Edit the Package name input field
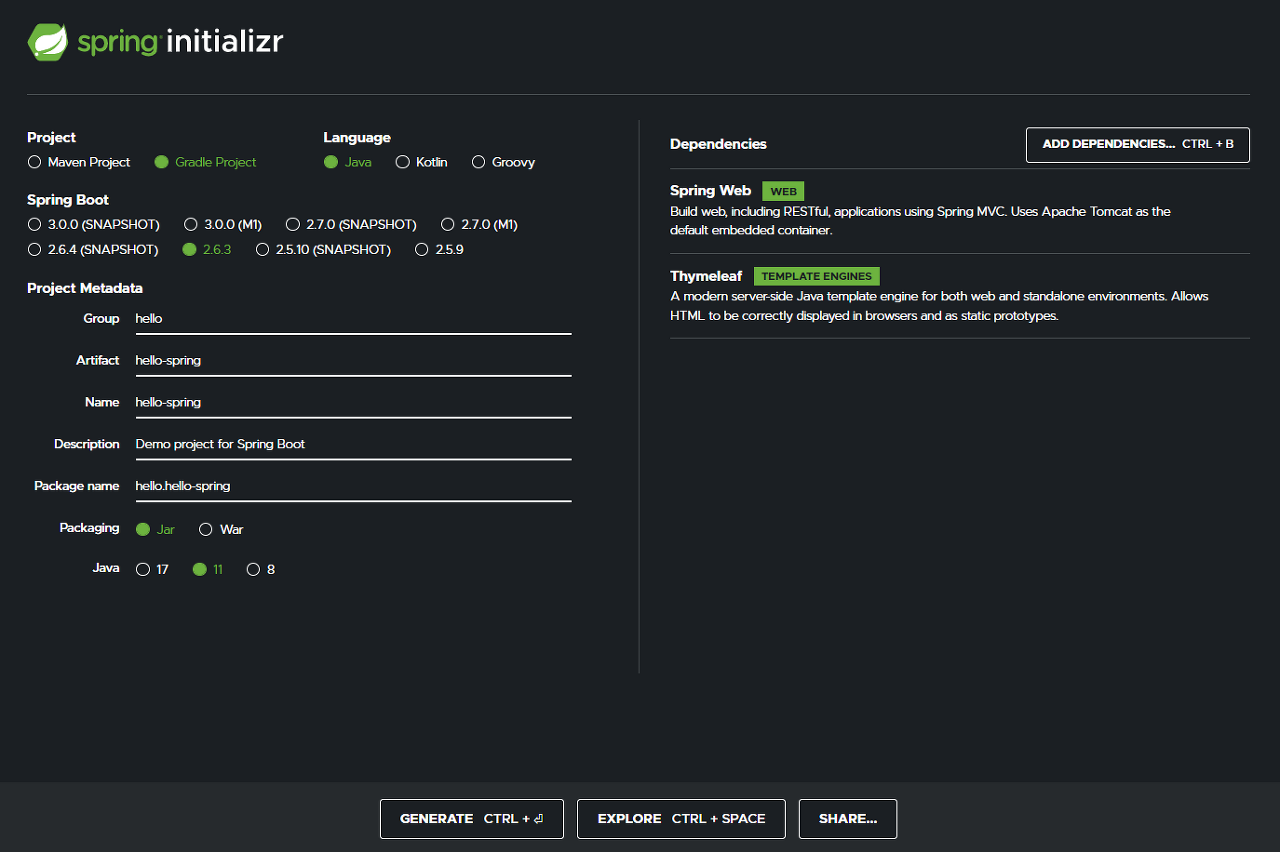 353,486
